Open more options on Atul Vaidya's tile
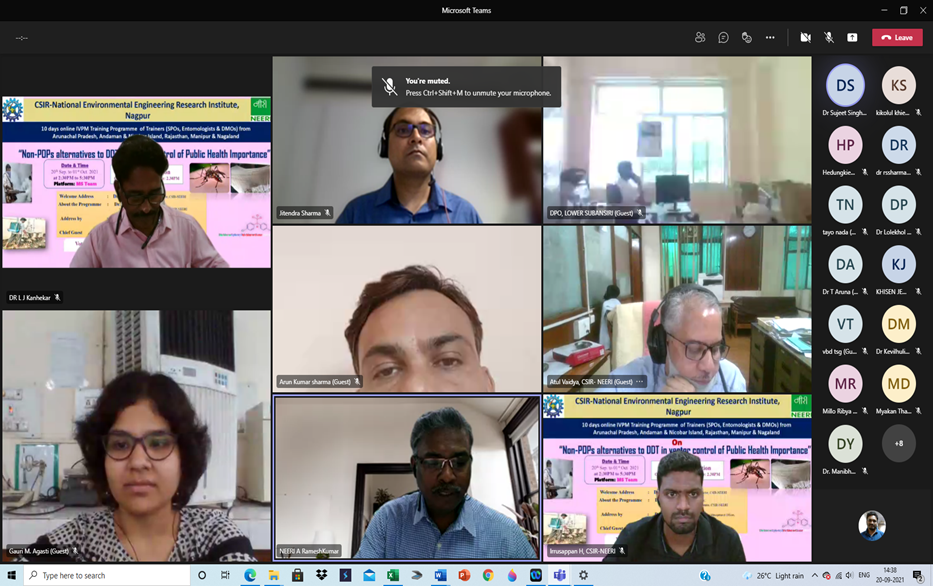933x586 pixels. point(639,382)
